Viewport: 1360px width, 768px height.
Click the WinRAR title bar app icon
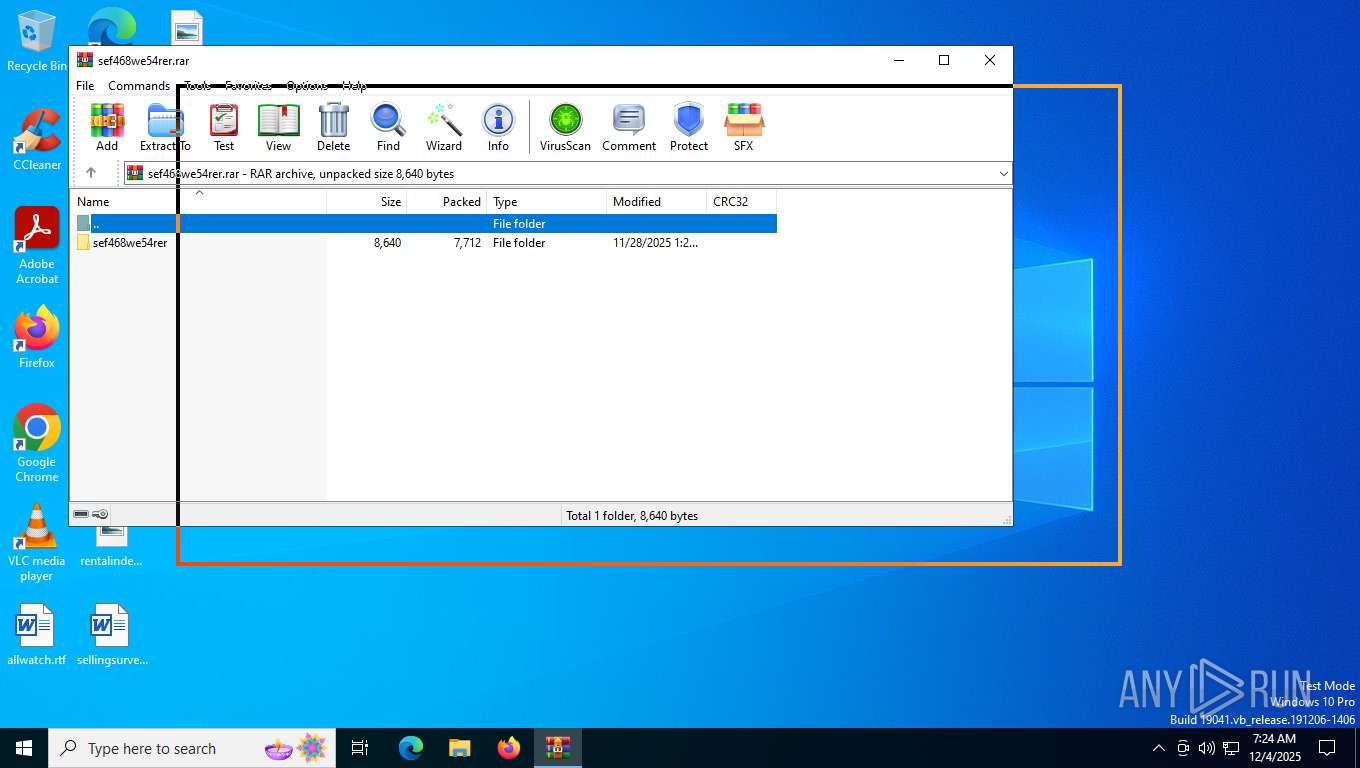pyautogui.click(x=85, y=60)
